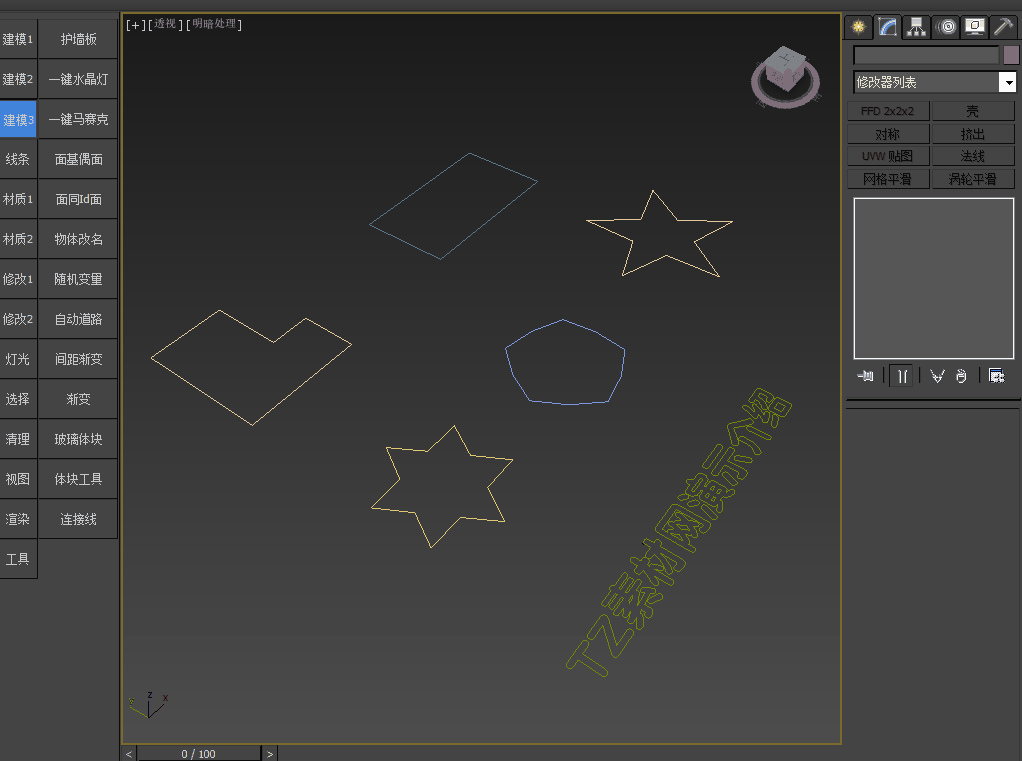Open the [+] viewport menu

(x=135, y=25)
